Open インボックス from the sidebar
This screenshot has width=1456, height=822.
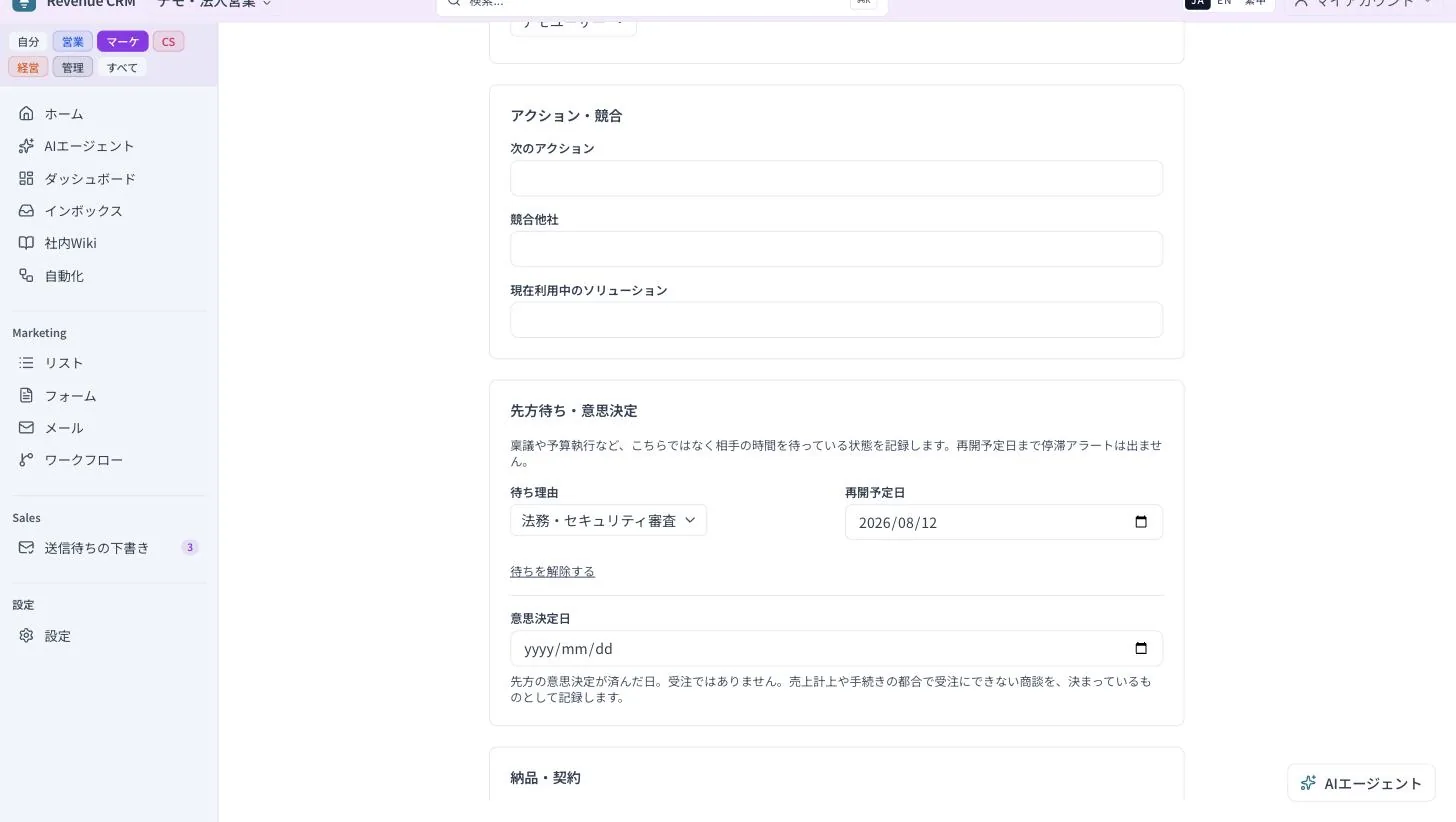click(x=108, y=211)
